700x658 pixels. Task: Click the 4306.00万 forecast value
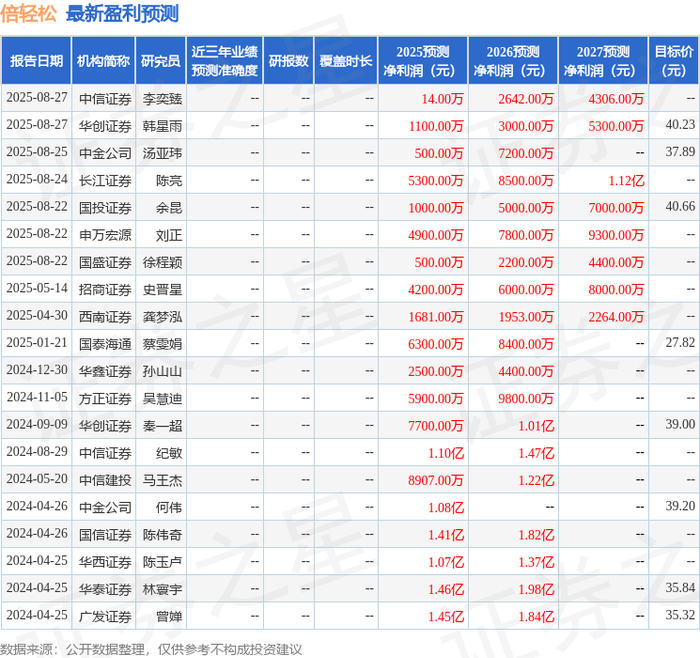click(616, 99)
